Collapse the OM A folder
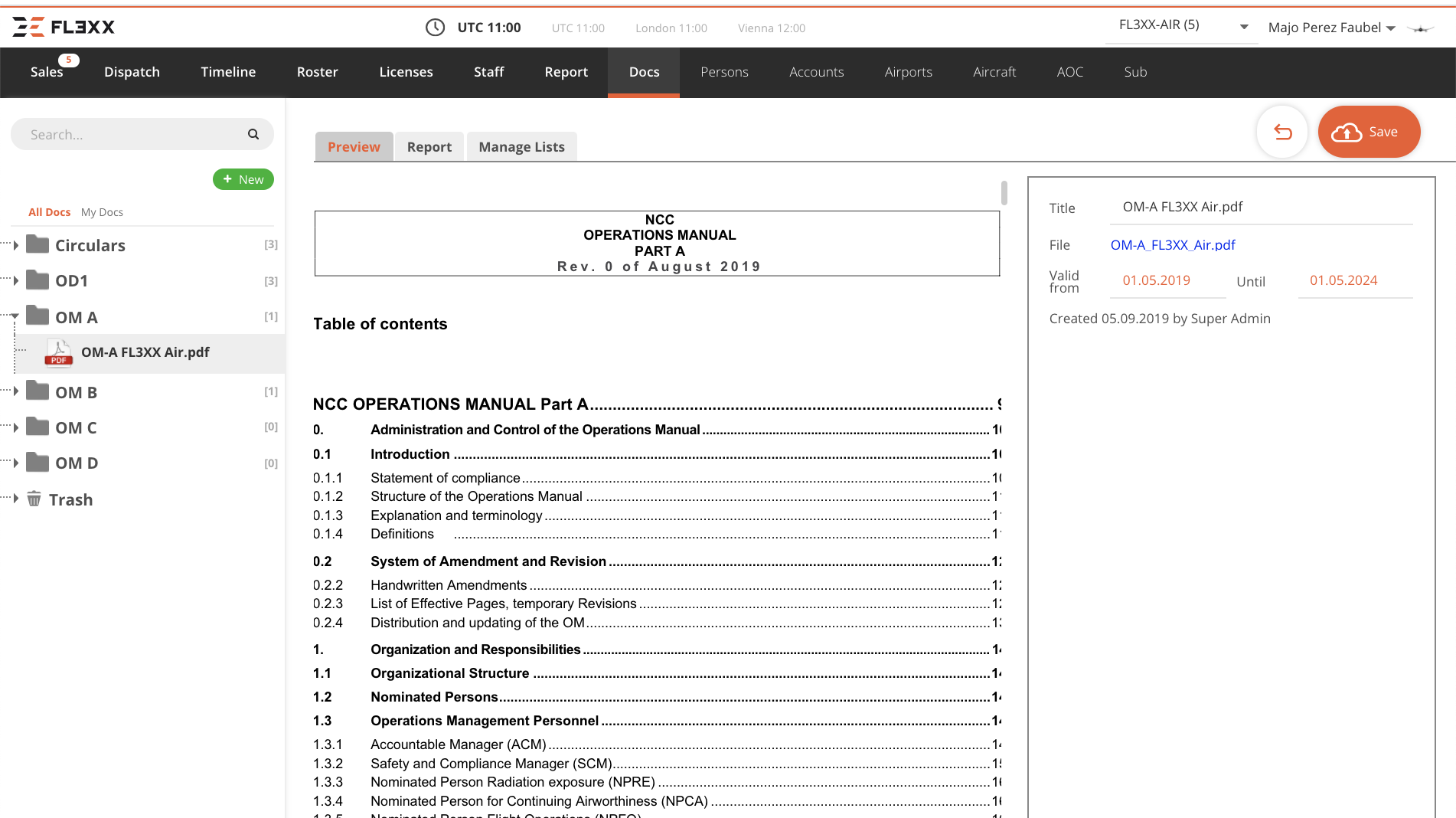 click(x=15, y=316)
